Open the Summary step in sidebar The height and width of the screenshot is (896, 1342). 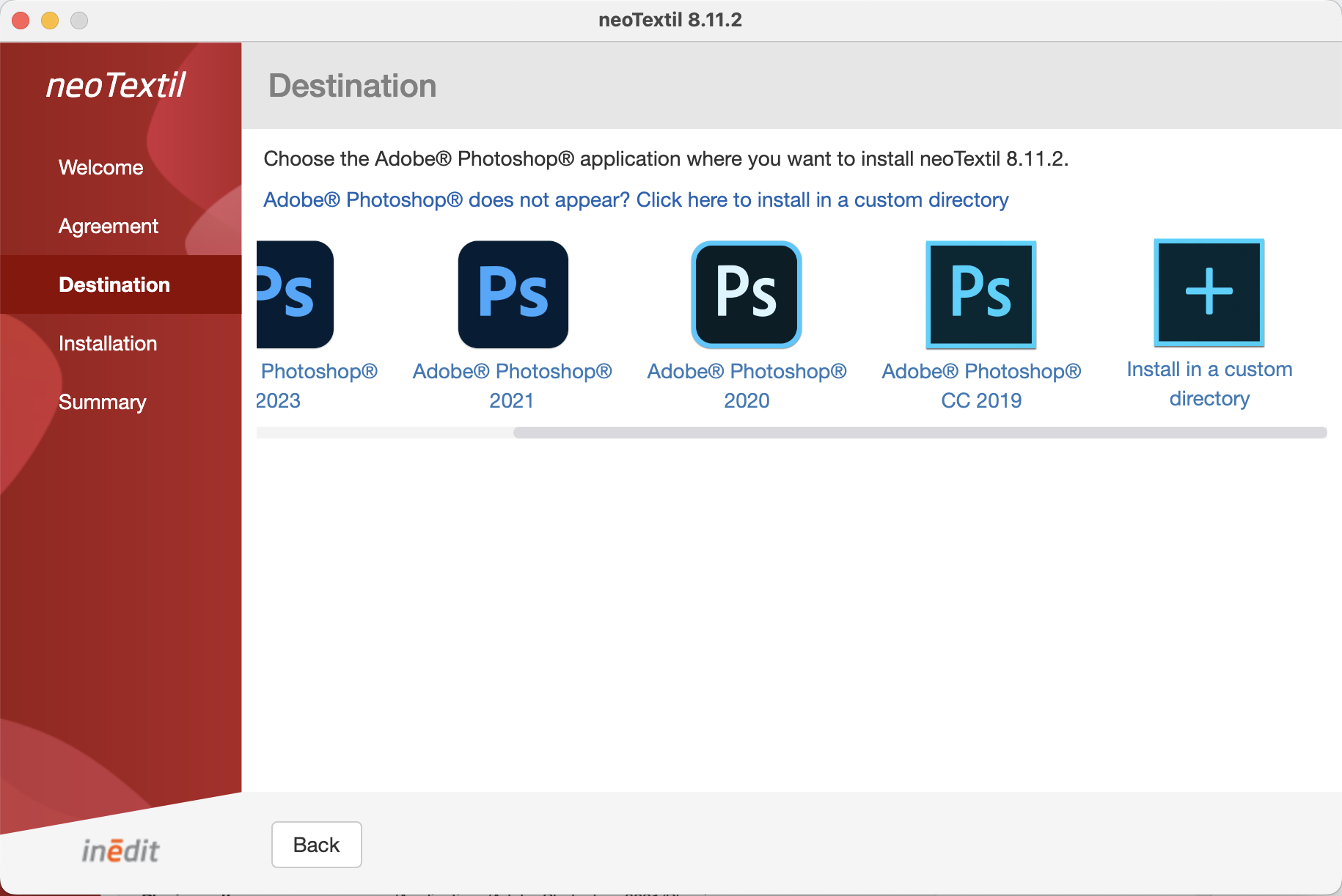(103, 402)
